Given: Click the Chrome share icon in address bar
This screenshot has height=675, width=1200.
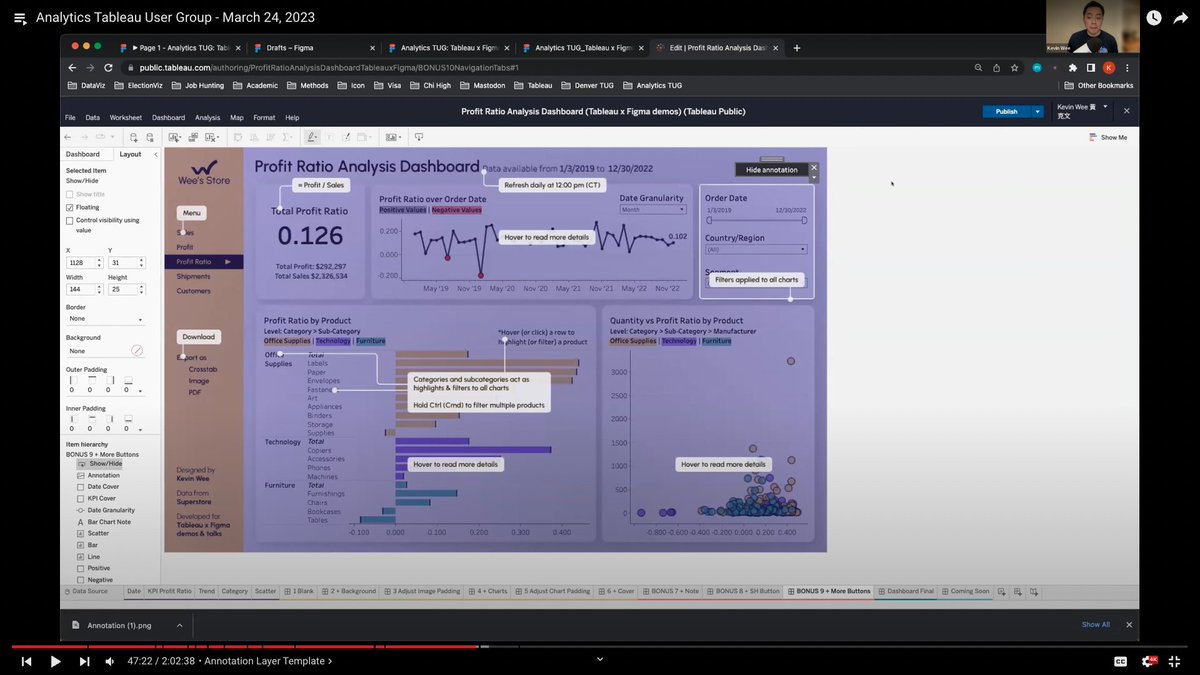Looking at the screenshot, I should [996, 68].
